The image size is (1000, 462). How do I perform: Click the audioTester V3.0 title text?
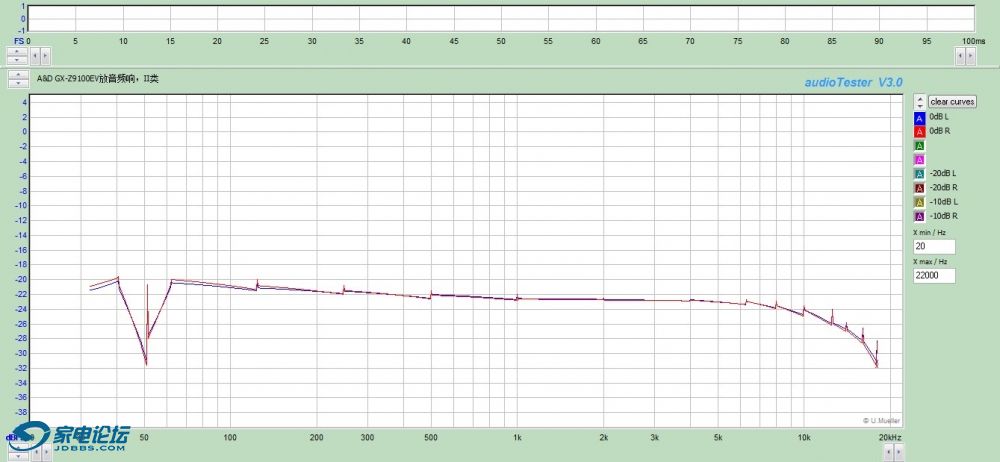[x=854, y=82]
